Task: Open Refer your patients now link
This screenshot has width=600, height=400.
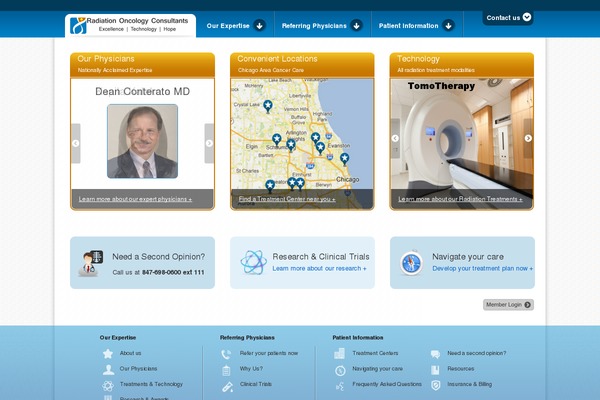Action: 269,353
